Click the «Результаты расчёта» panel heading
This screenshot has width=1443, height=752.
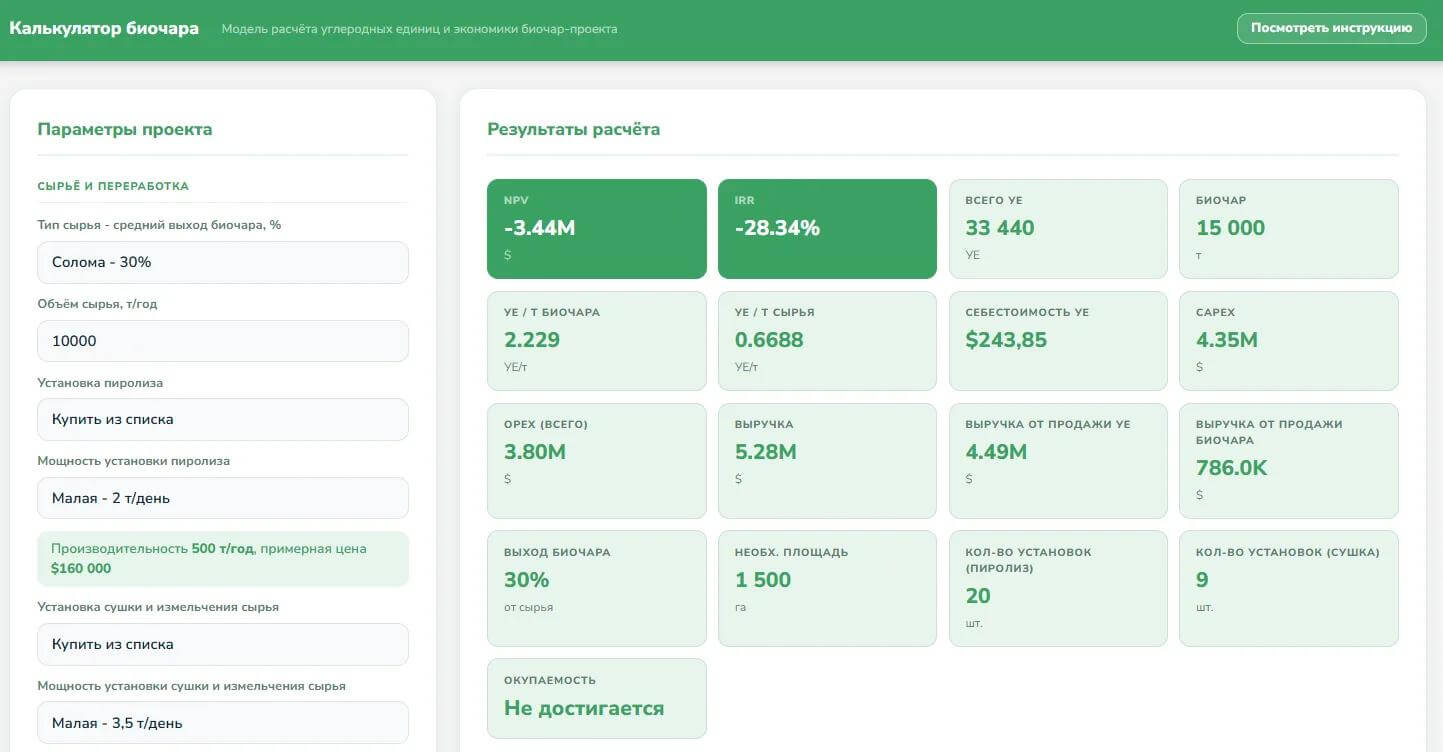tap(574, 129)
